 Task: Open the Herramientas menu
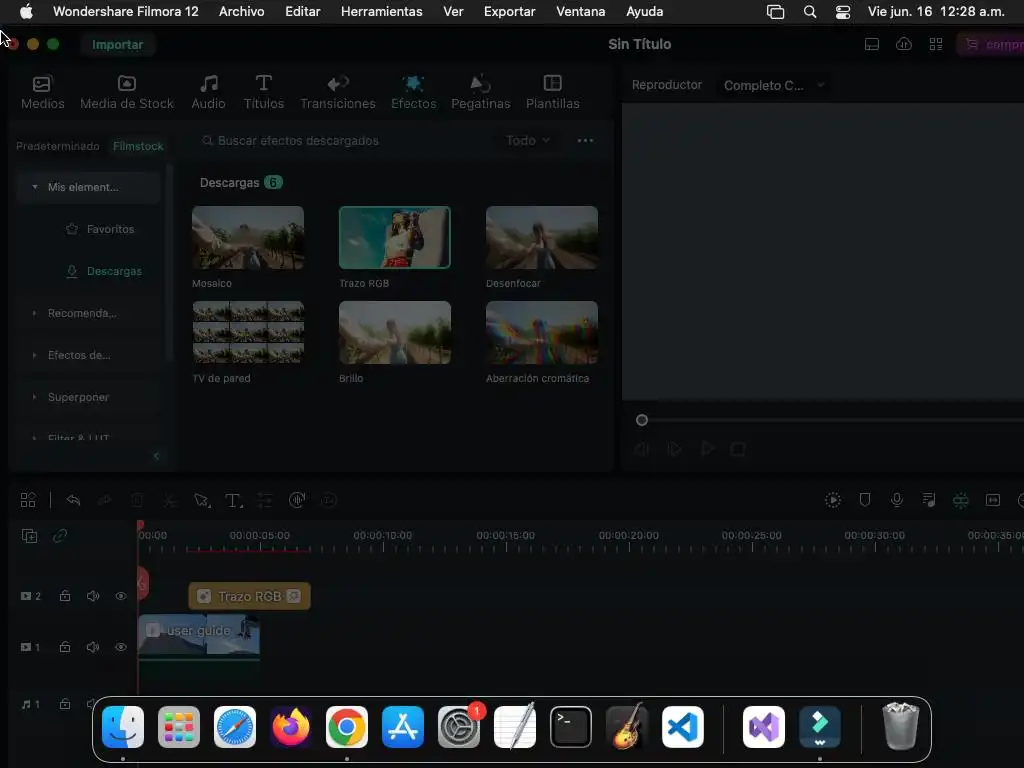pyautogui.click(x=381, y=12)
